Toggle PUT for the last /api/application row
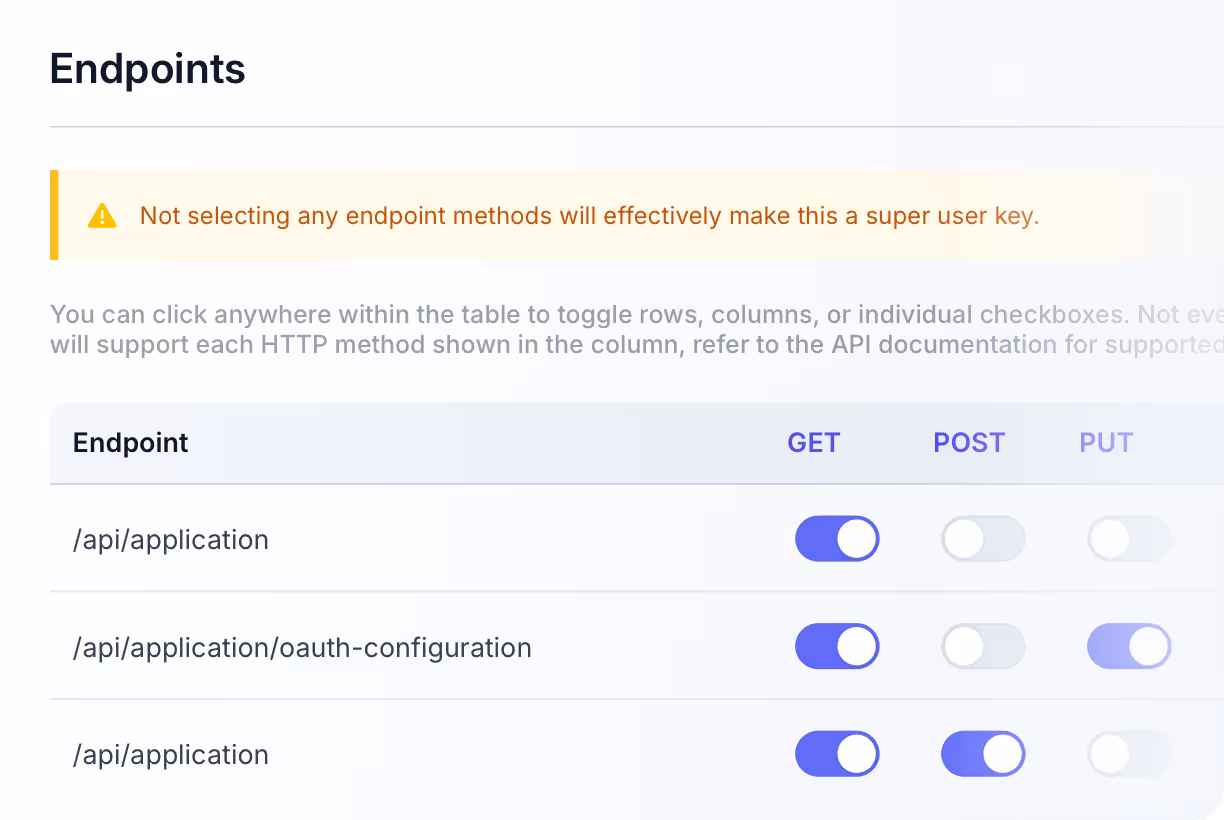This screenshot has width=1224, height=820. pos(1129,754)
